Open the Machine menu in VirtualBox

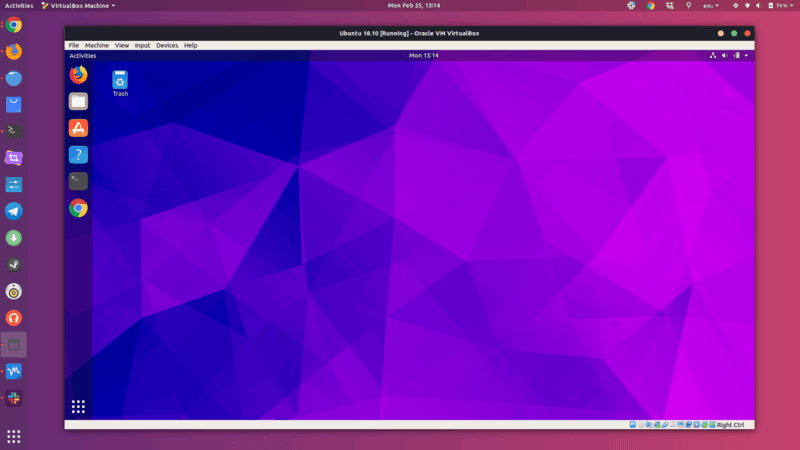tap(97, 45)
